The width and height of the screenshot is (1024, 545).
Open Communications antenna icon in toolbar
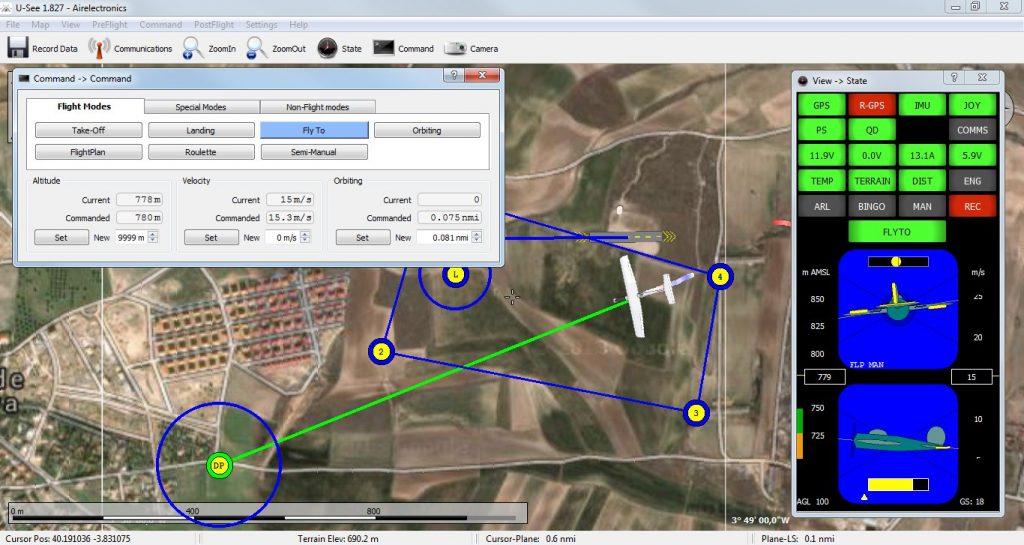pos(98,48)
